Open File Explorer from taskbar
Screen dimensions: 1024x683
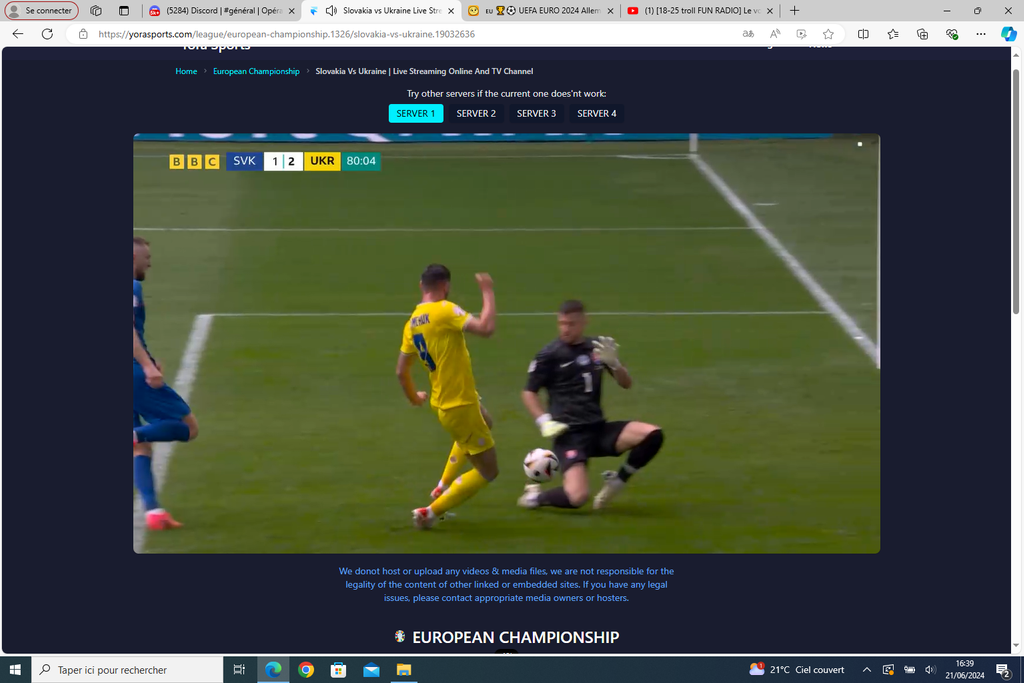coord(404,670)
